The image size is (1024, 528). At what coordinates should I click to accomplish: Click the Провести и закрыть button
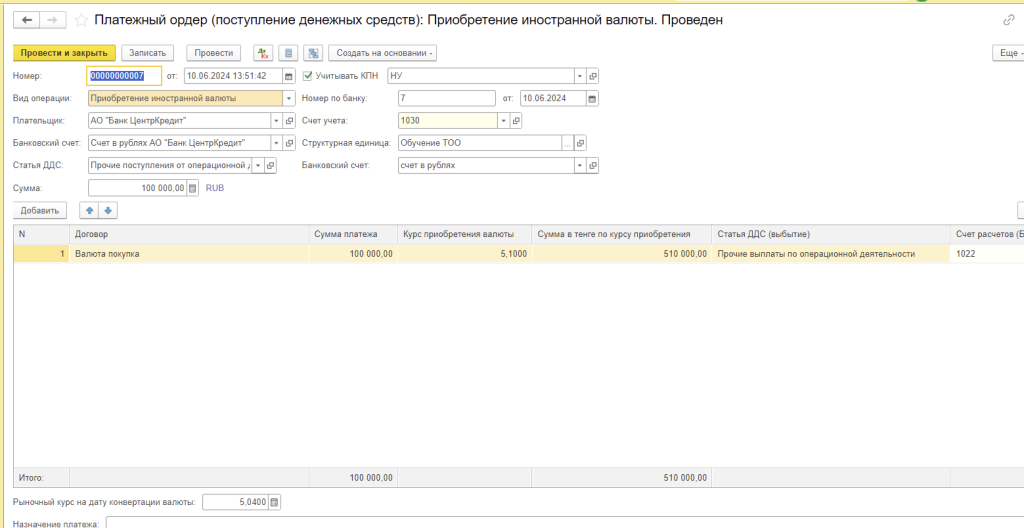coord(65,53)
